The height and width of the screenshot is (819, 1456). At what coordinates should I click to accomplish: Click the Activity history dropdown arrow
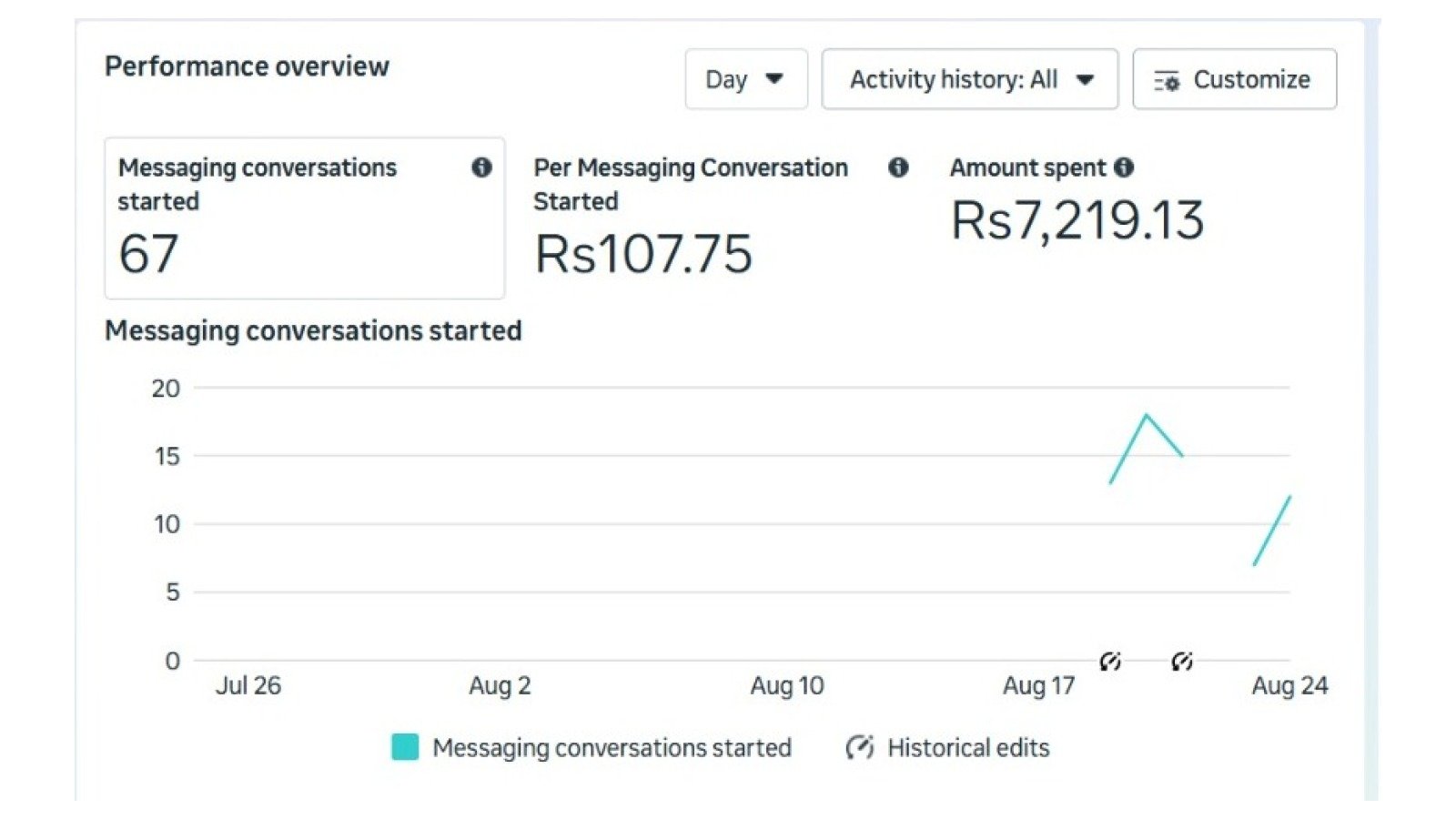pyautogui.click(x=1085, y=79)
